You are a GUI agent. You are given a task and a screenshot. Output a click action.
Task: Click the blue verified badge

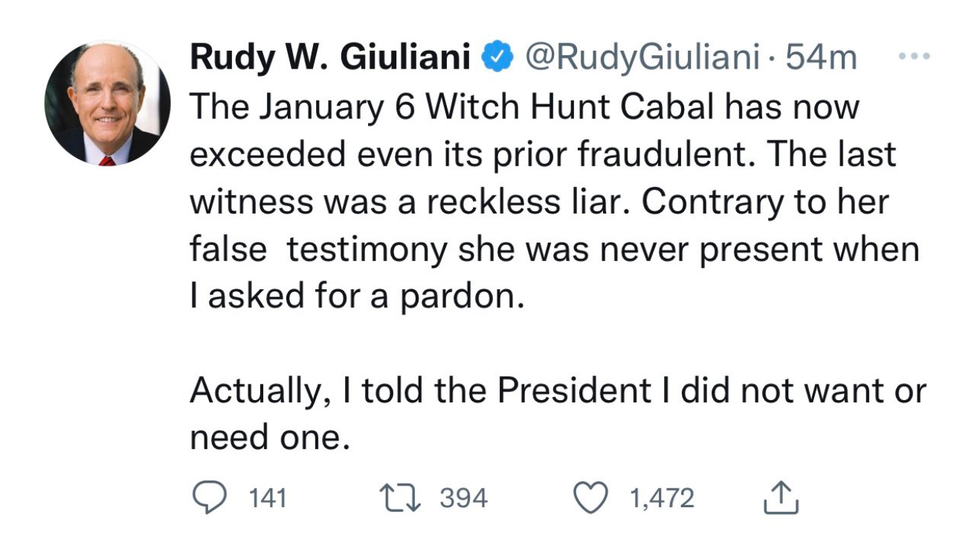click(x=494, y=59)
